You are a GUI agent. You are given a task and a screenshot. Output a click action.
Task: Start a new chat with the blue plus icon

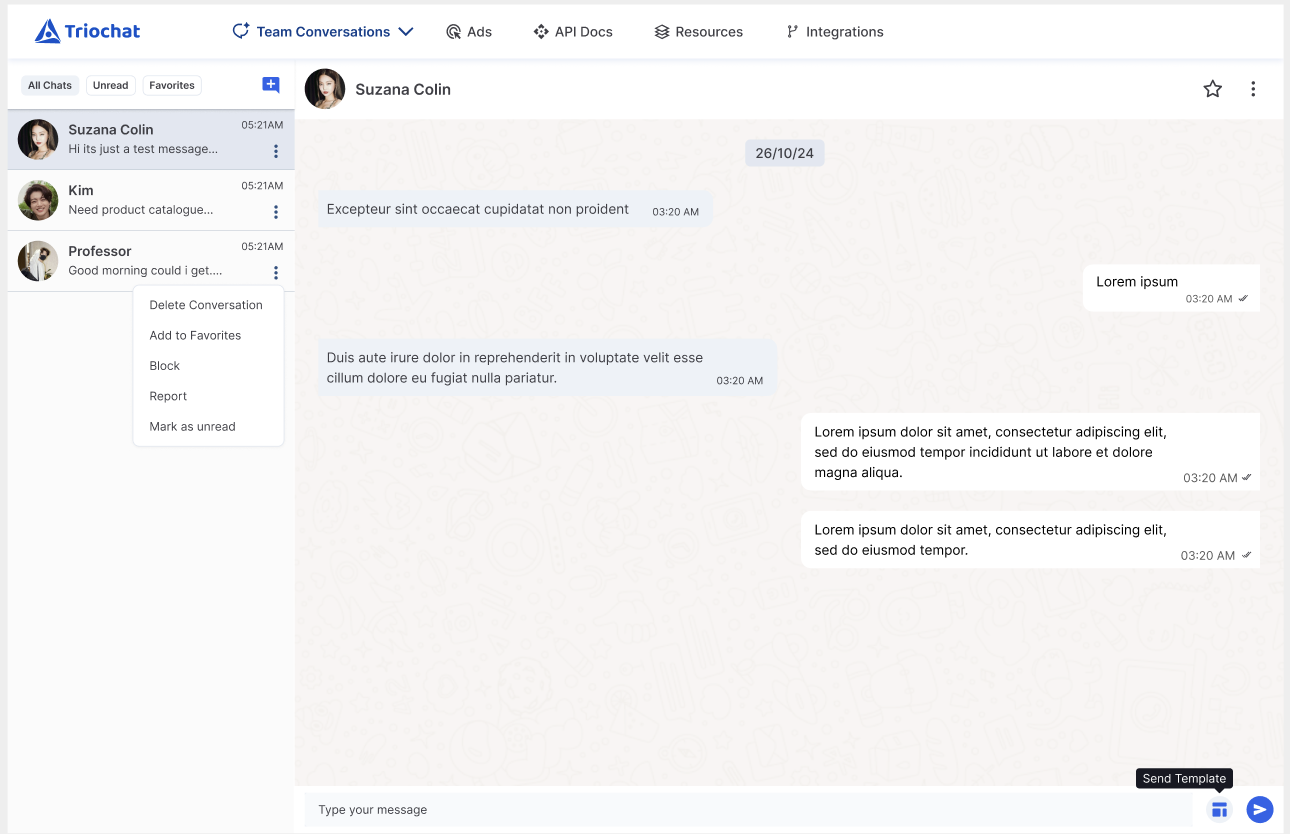pyautogui.click(x=270, y=85)
